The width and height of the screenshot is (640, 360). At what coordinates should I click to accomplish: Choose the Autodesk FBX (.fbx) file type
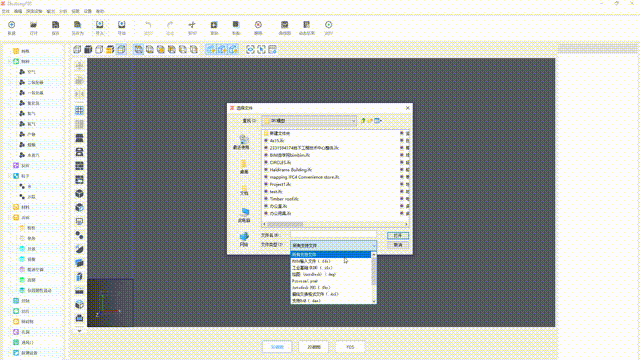[311, 287]
